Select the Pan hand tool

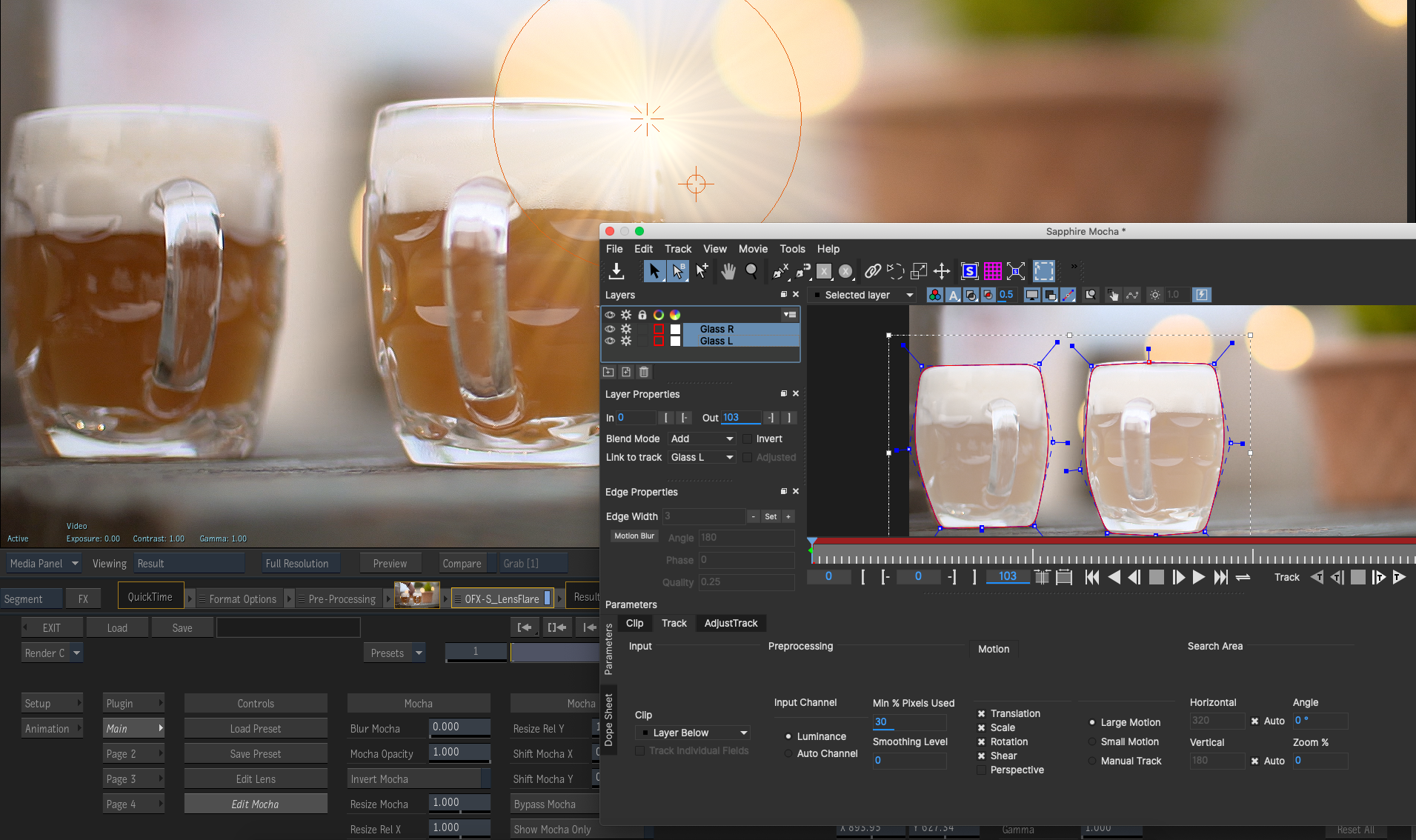coord(728,271)
